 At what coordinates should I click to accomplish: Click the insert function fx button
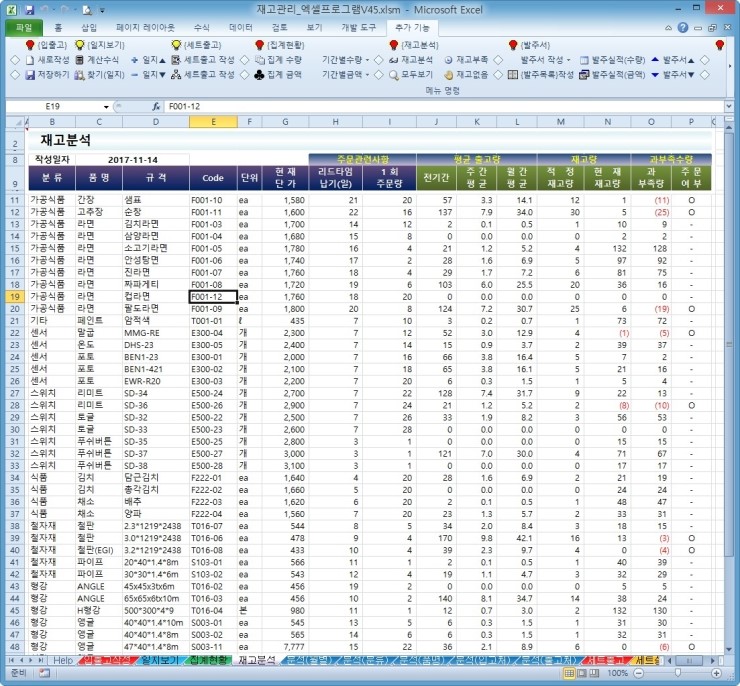click(x=156, y=107)
